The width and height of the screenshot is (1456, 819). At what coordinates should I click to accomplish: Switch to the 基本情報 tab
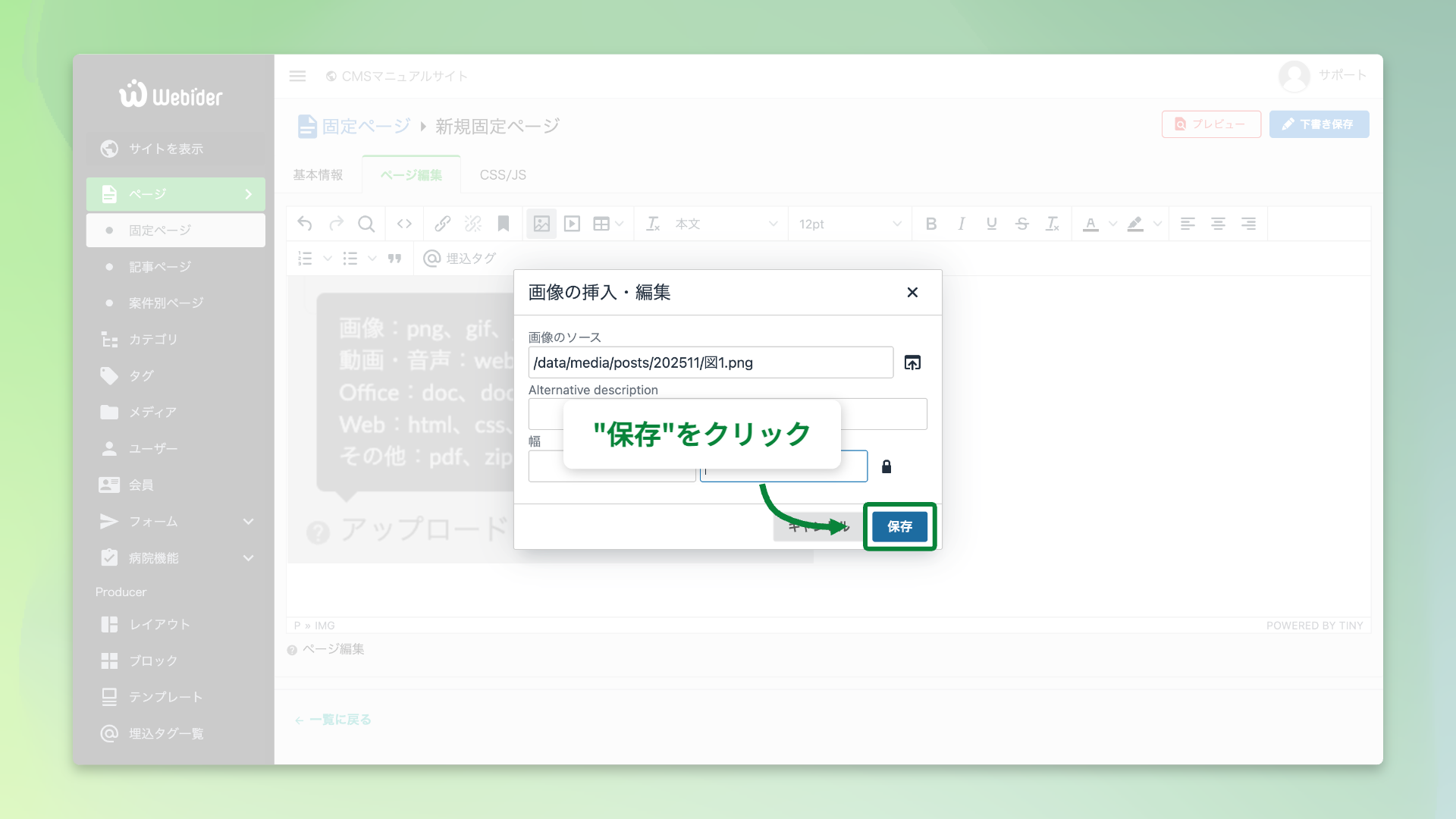[x=317, y=174]
